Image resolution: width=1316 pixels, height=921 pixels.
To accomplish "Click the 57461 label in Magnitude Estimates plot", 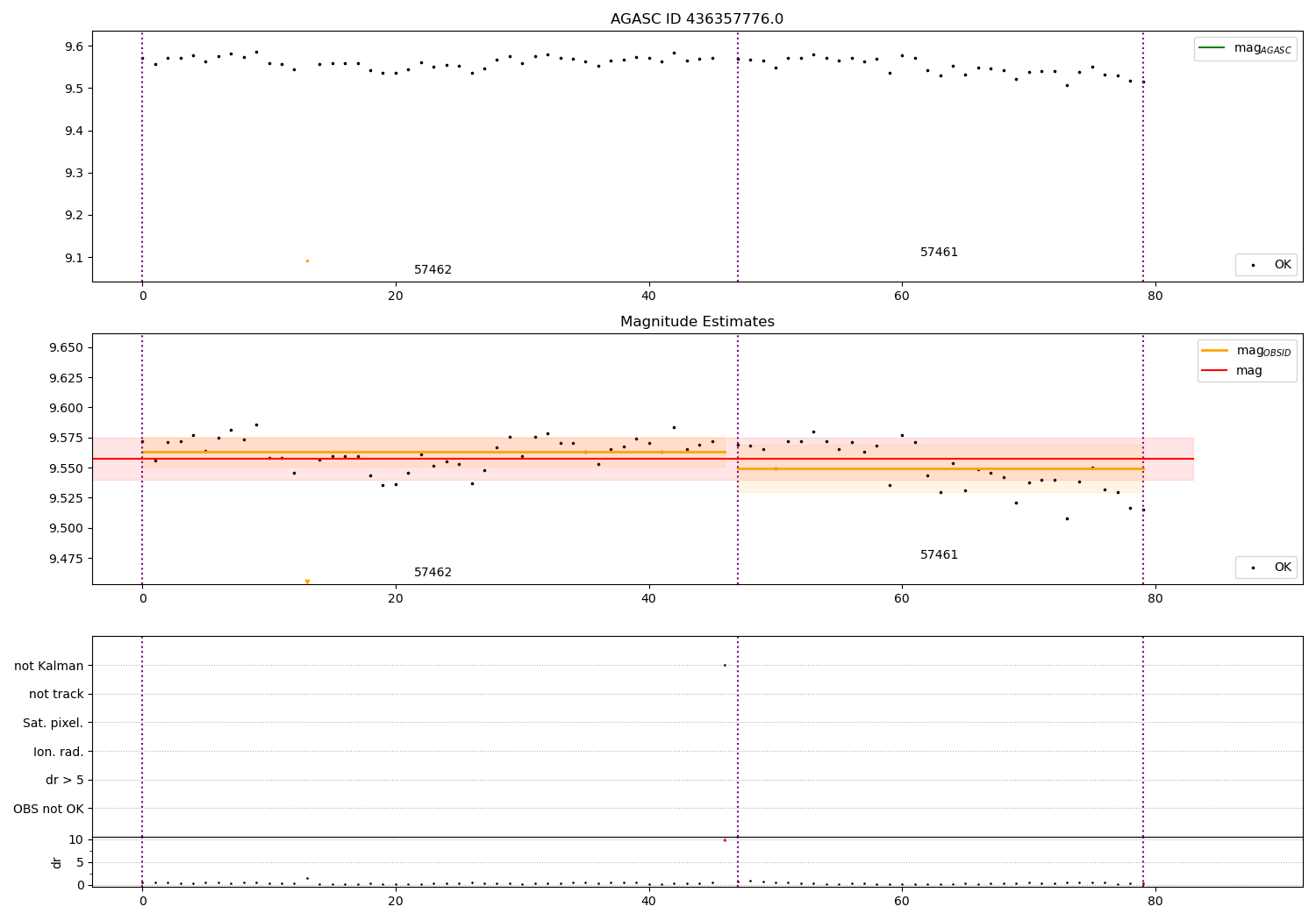I will 939,555.
